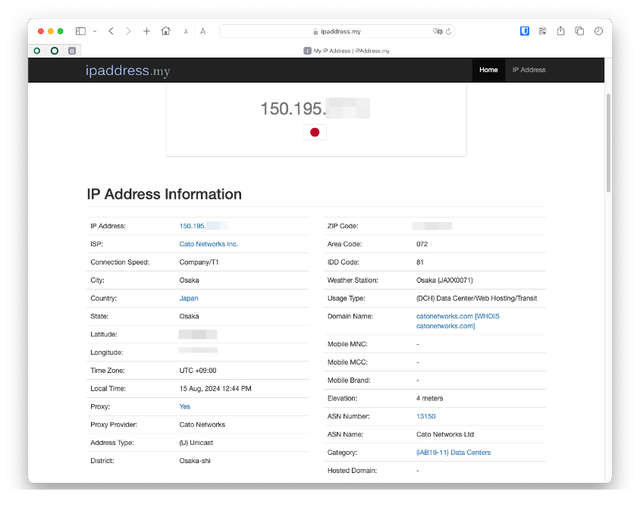Open the Japan country link
The width and height of the screenshot is (640, 520).
point(189,298)
